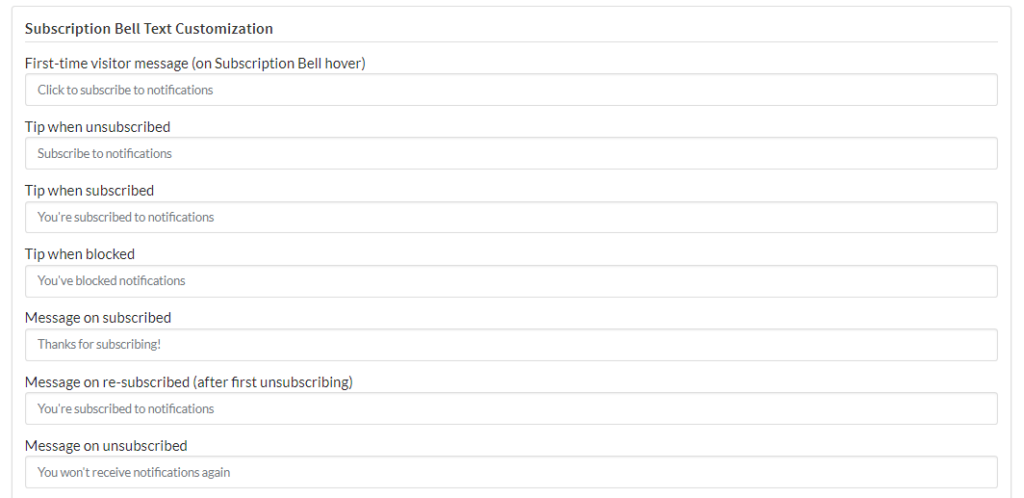Click the 'Thanks for subscribing!' placeholder text
This screenshot has height=498, width=1024.
pos(99,345)
